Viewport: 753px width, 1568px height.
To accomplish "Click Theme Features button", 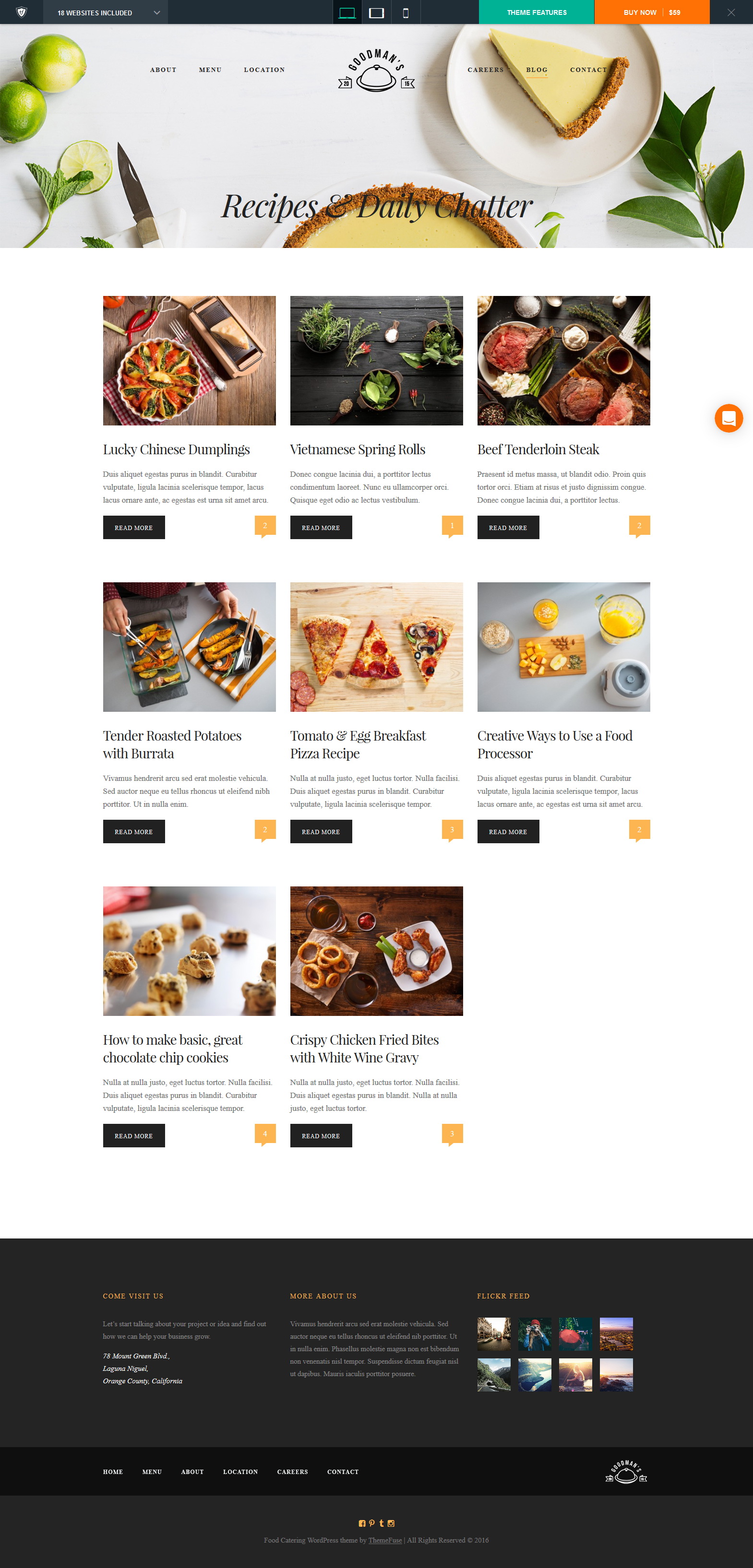I will click(537, 12).
